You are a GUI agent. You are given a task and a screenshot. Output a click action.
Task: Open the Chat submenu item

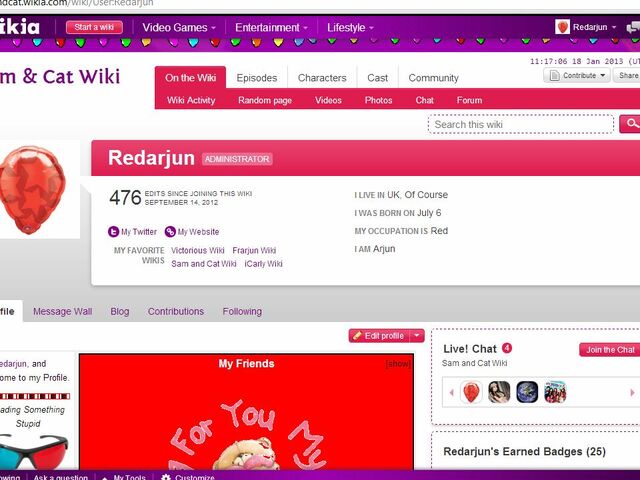424,100
